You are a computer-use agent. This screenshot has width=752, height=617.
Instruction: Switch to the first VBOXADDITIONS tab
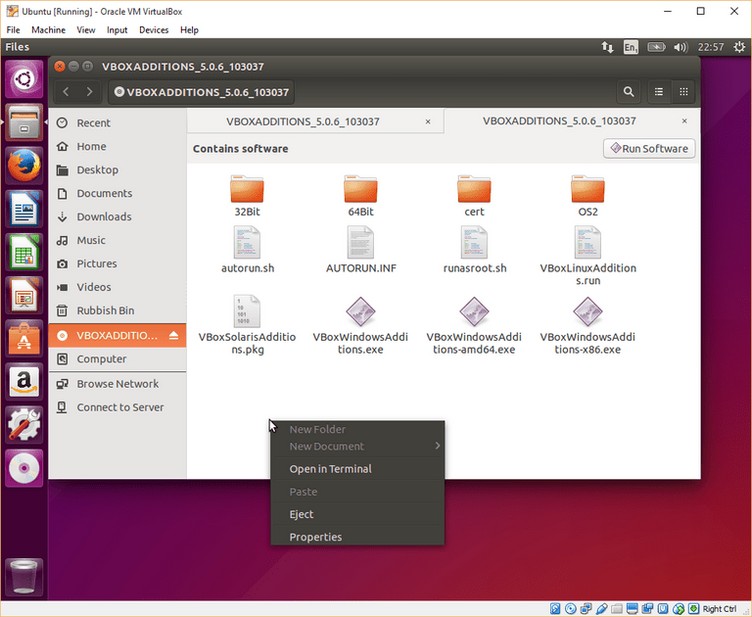click(303, 122)
